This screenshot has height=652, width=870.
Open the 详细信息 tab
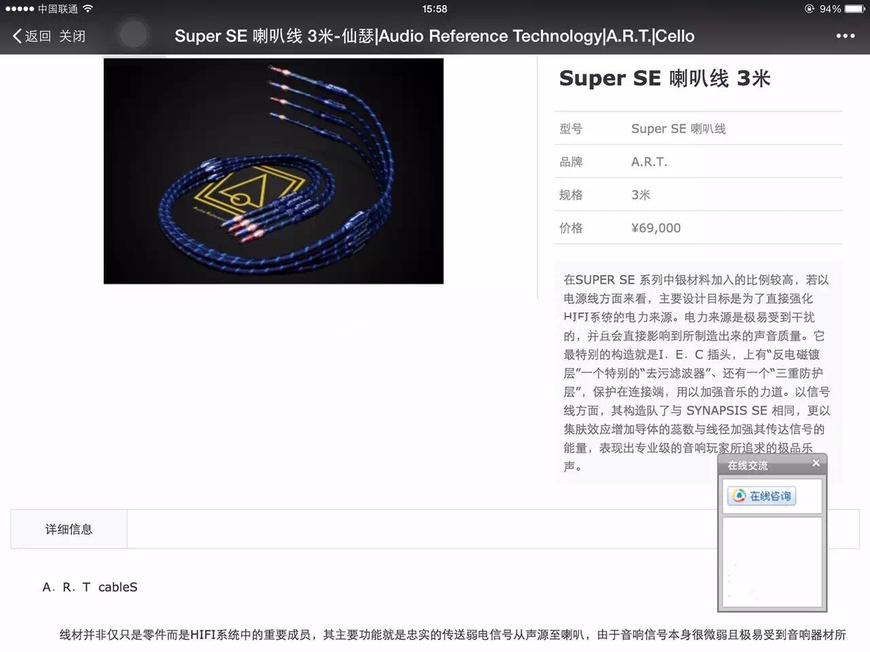point(69,529)
